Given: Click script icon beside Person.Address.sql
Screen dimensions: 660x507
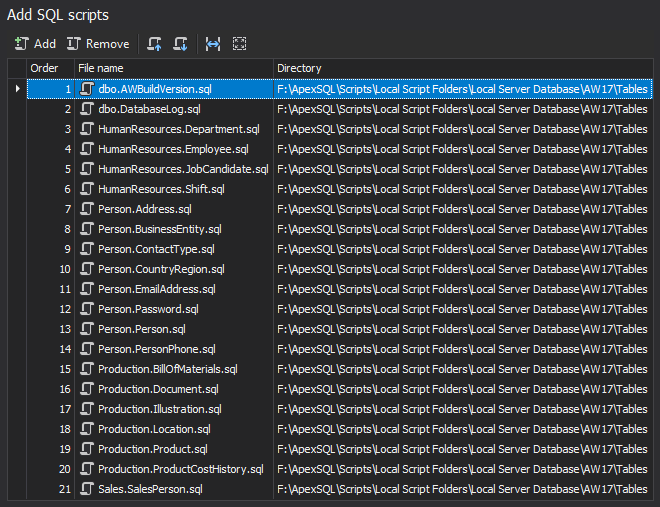Looking at the screenshot, I should (87, 209).
